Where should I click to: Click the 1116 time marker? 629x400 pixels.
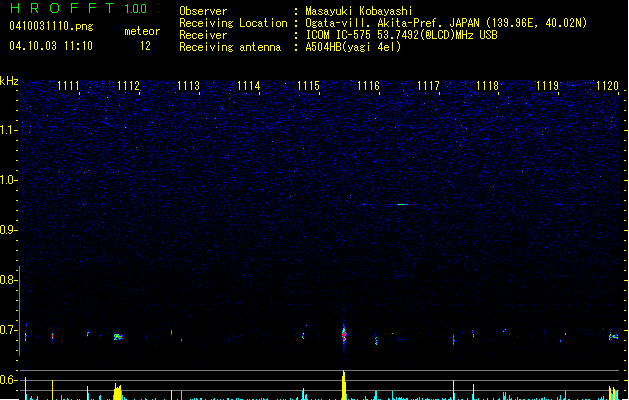click(368, 86)
